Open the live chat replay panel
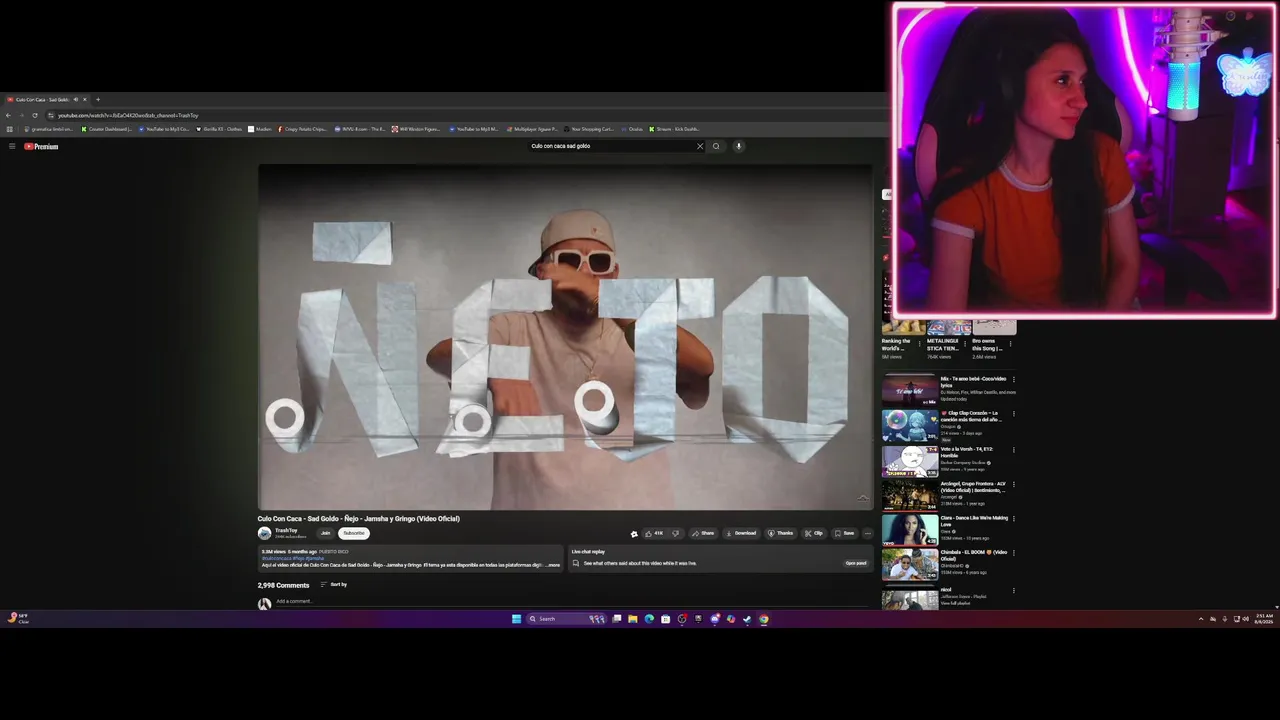 856,563
